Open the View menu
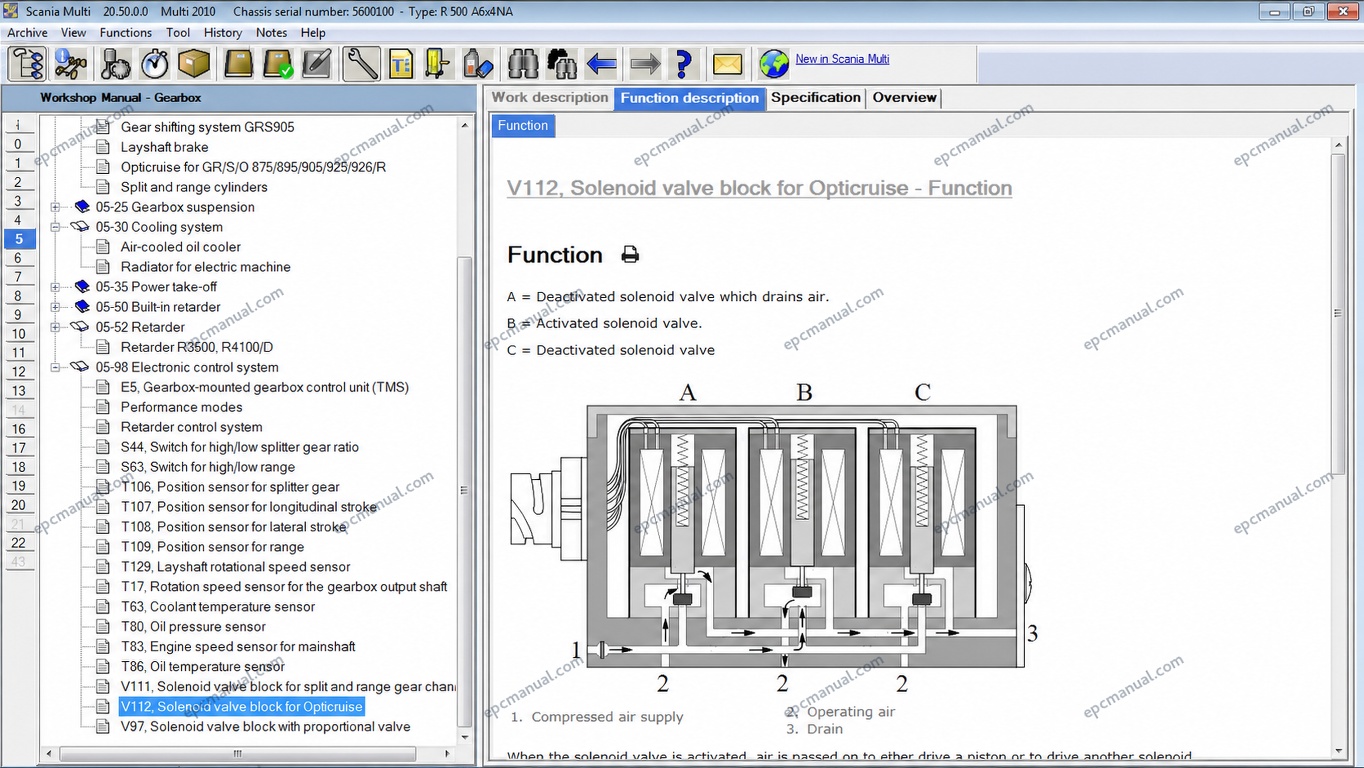The width and height of the screenshot is (1364, 768). [x=73, y=32]
